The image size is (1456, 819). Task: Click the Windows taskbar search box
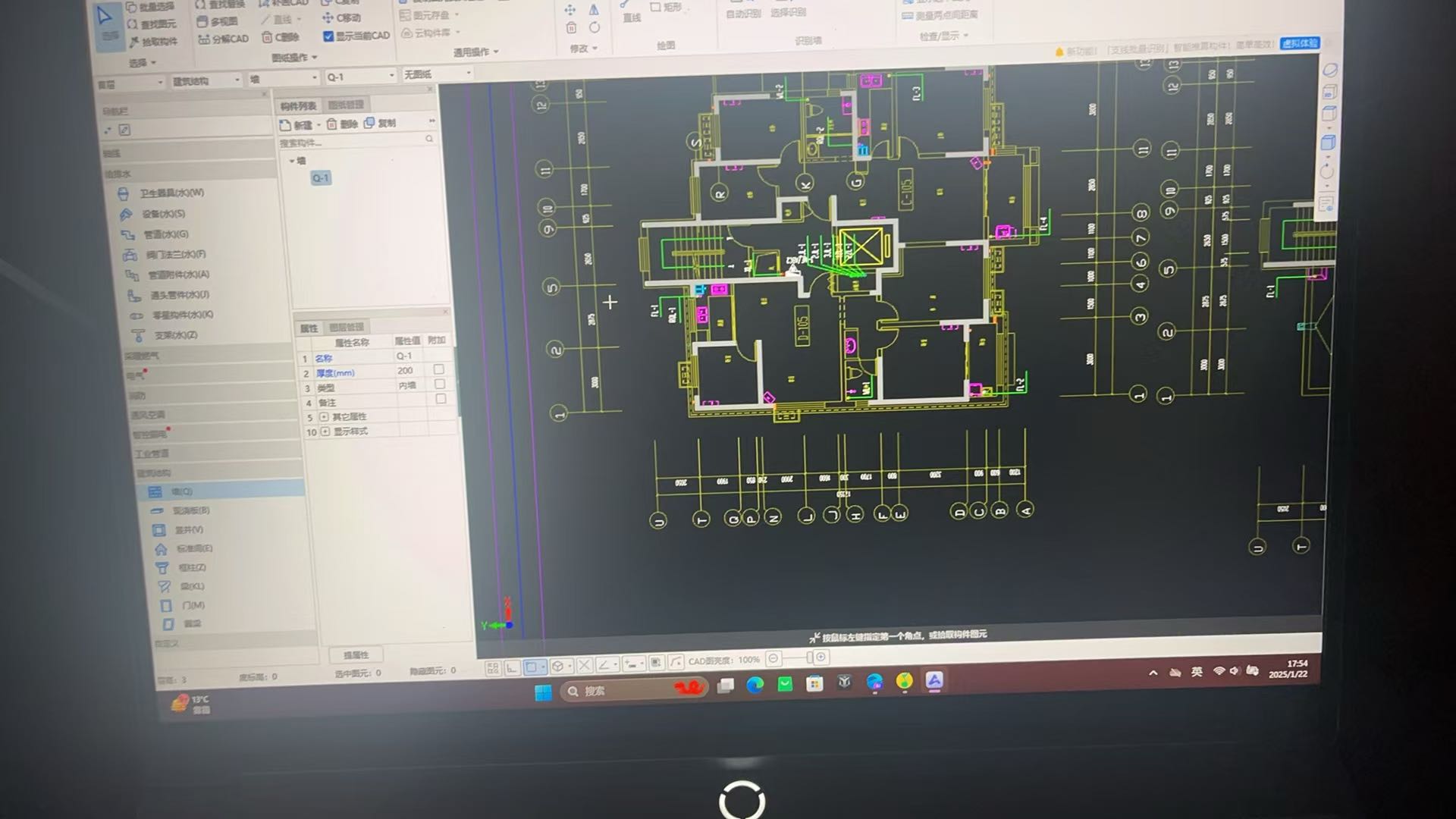pyautogui.click(x=635, y=690)
